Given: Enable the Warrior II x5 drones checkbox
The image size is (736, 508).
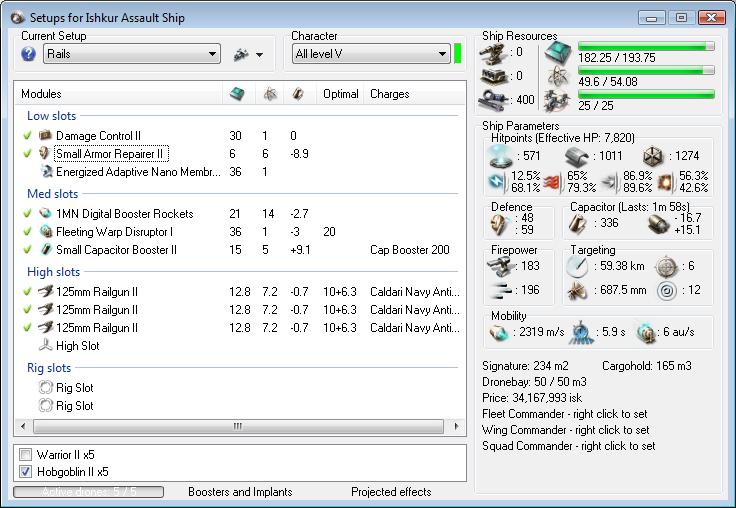Looking at the screenshot, I should [x=26, y=454].
